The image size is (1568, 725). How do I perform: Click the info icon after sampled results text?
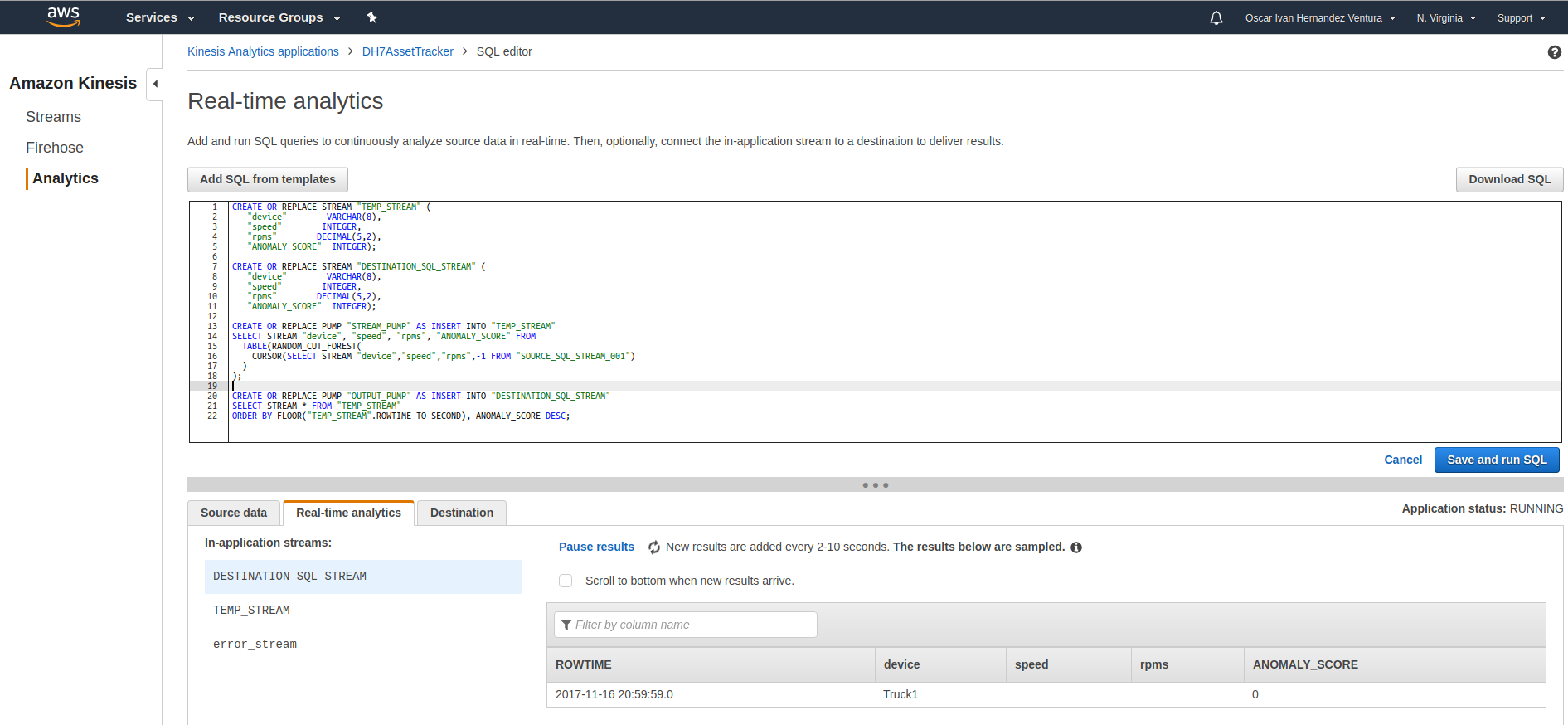coord(1076,547)
